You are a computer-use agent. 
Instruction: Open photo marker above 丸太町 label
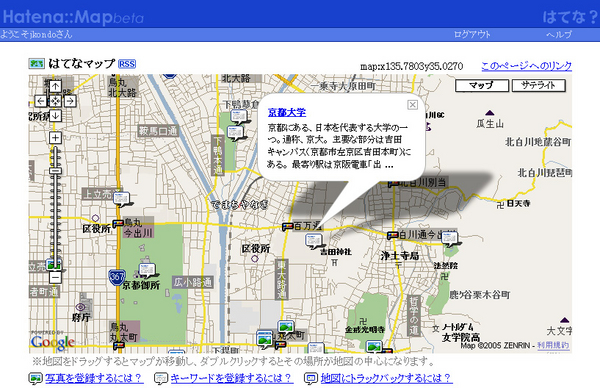(x=286, y=327)
